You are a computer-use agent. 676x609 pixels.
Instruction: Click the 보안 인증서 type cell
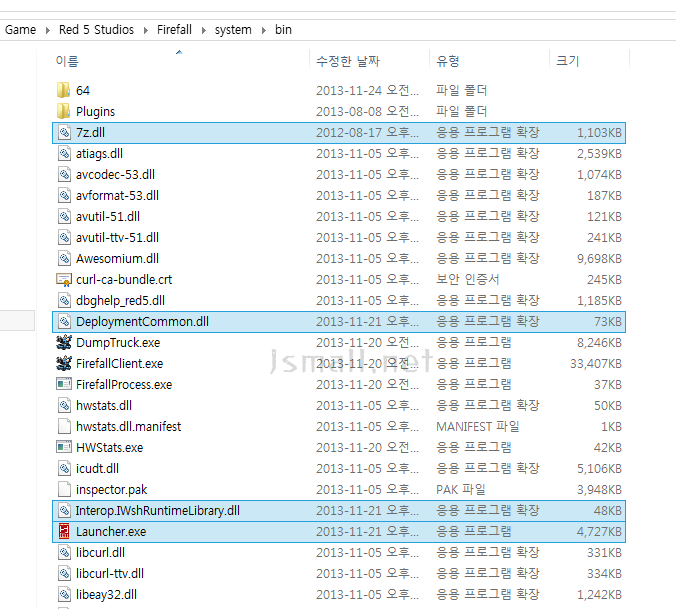click(467, 280)
